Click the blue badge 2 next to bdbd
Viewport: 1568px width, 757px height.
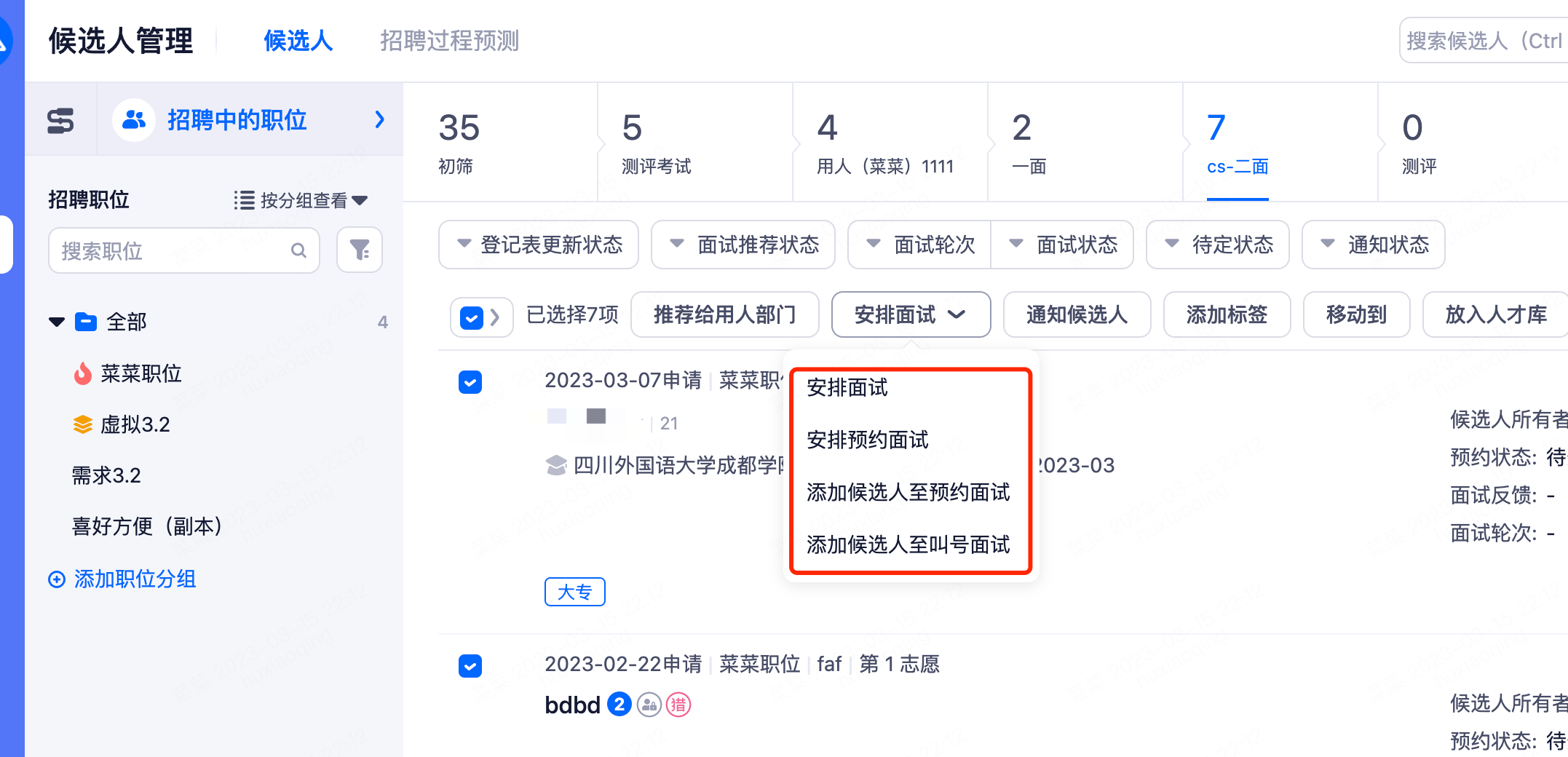[619, 705]
